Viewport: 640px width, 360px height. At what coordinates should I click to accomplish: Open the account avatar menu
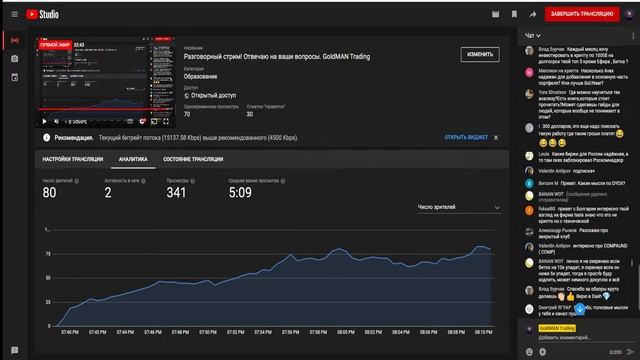point(629,14)
